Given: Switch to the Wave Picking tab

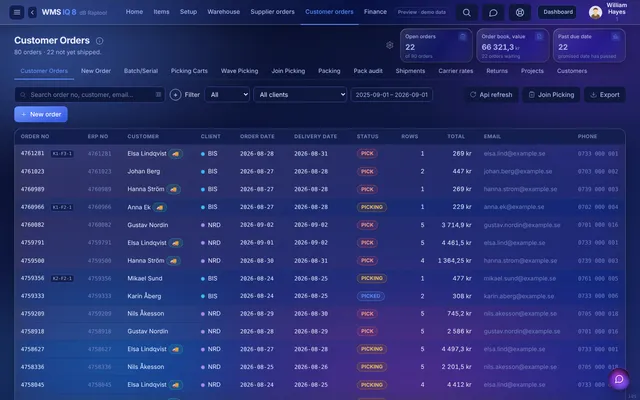Looking at the screenshot, I should coord(240,71).
